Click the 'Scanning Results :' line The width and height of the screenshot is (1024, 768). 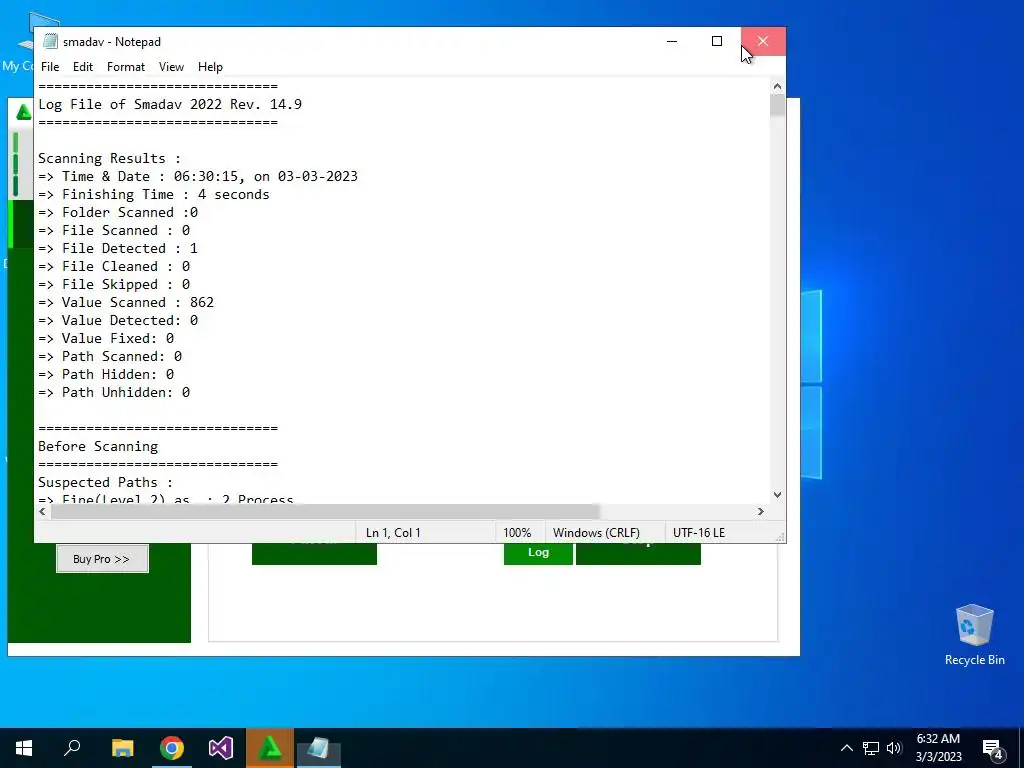click(x=109, y=159)
